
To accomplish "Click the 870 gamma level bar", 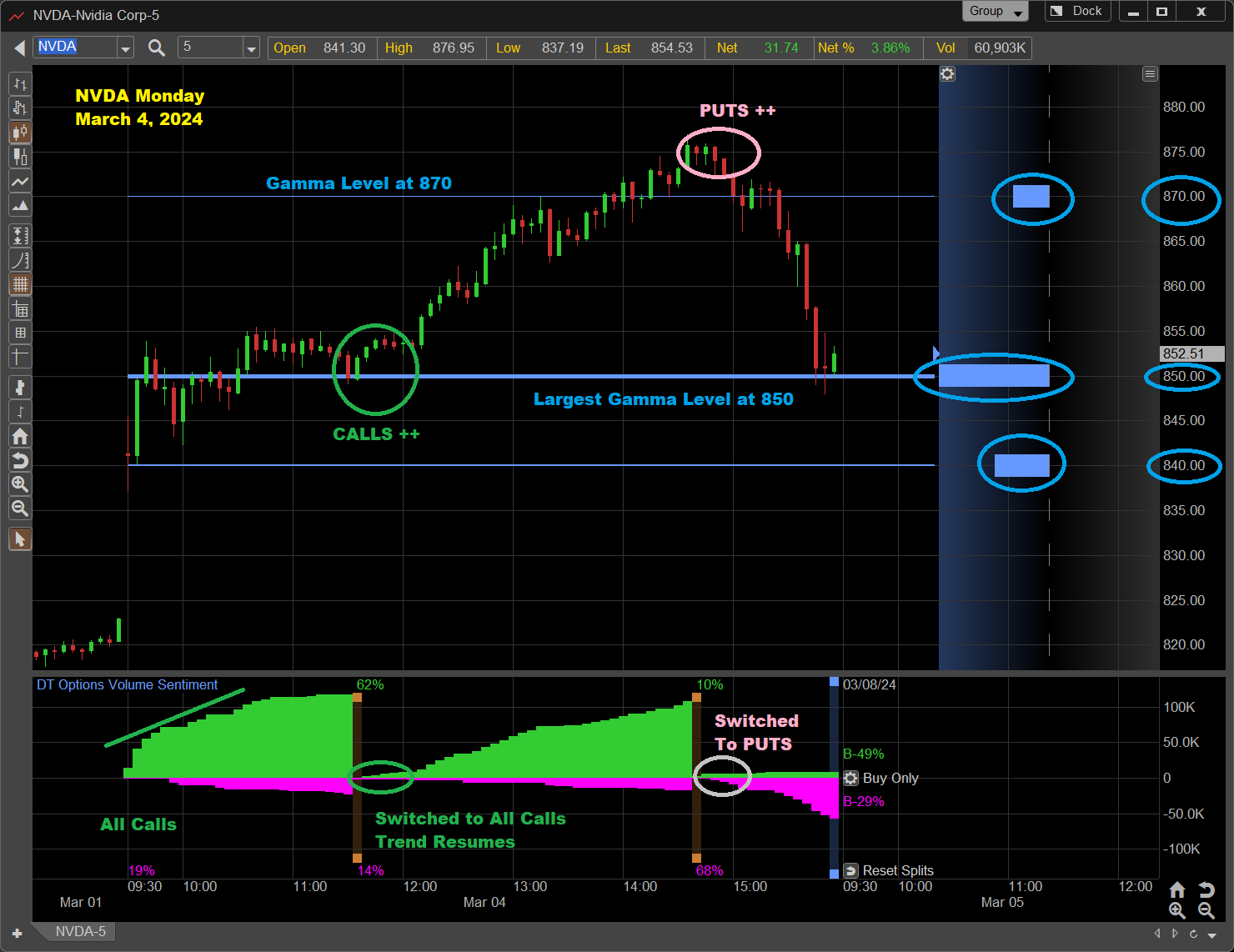I will tap(1031, 197).
